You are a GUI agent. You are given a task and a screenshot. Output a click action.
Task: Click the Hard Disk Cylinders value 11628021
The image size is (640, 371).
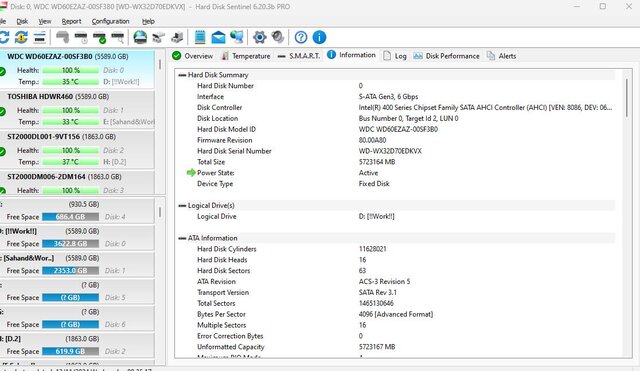click(x=372, y=249)
